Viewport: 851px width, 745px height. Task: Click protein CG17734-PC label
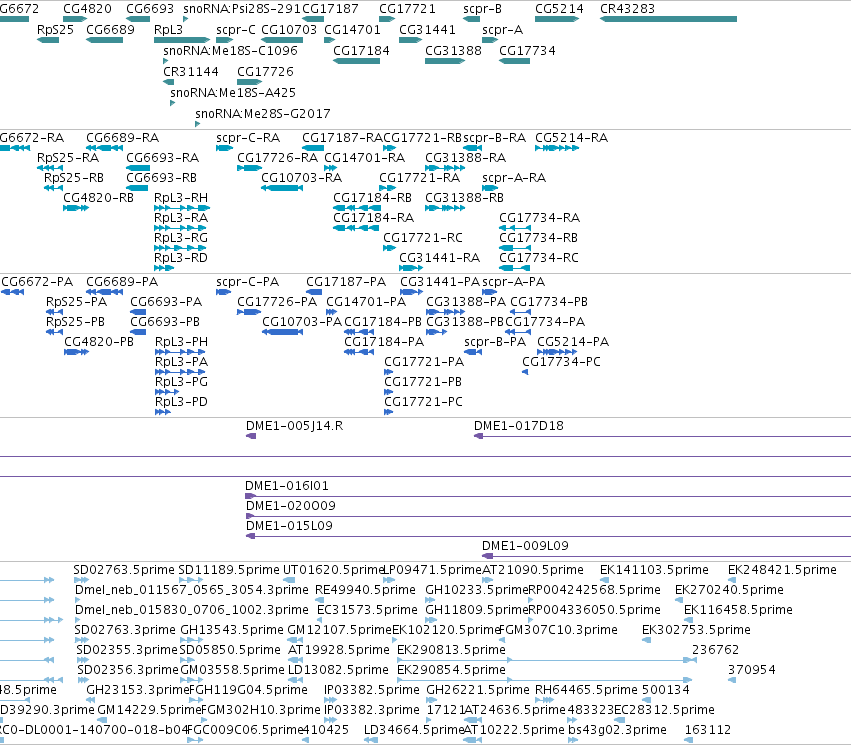point(561,362)
